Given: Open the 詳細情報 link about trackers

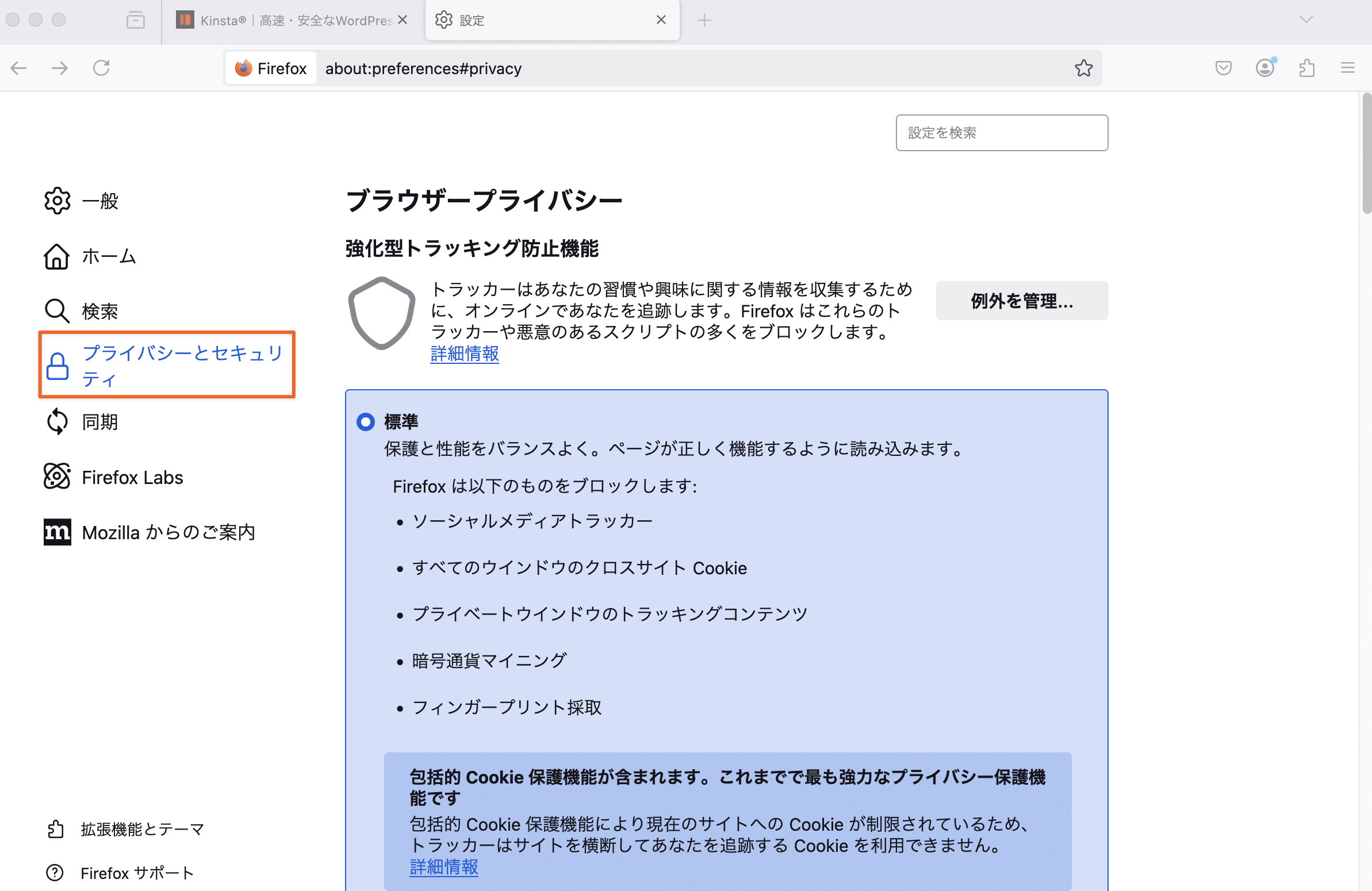Looking at the screenshot, I should click(464, 354).
